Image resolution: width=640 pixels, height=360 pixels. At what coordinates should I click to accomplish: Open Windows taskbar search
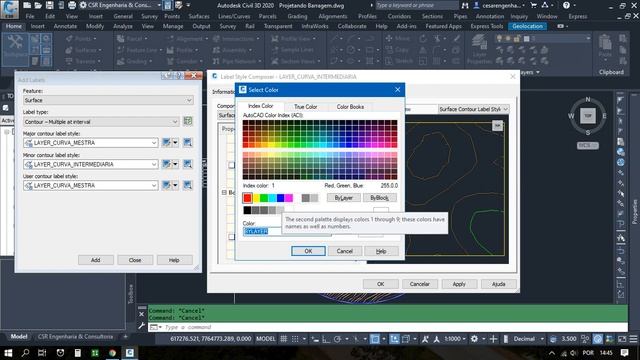click(x=25, y=353)
